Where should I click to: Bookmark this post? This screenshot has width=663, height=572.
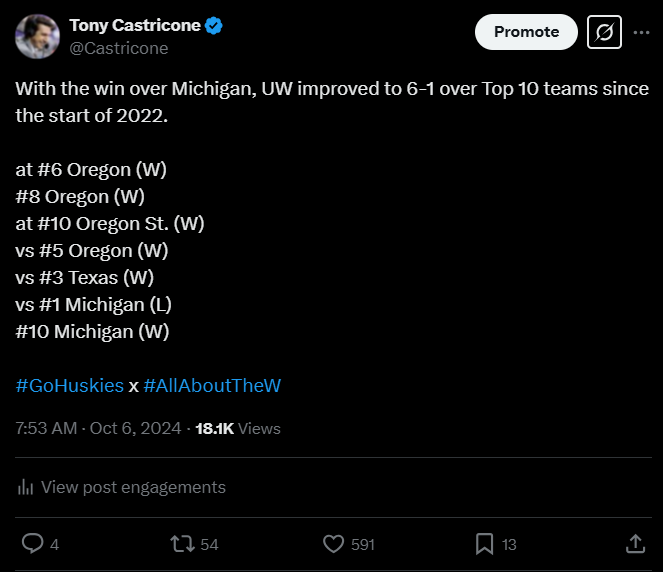[x=484, y=543]
